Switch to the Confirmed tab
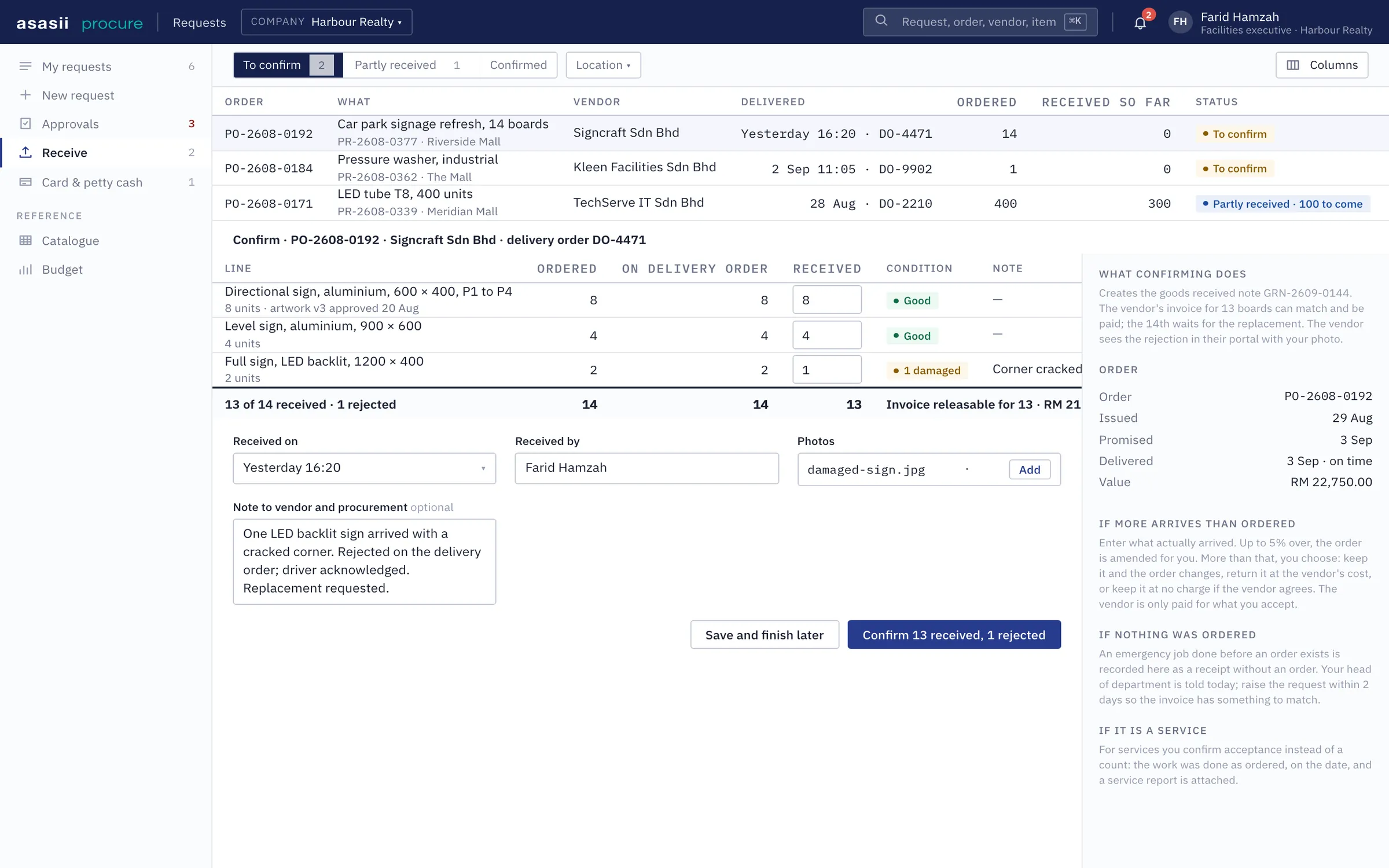 [518, 65]
